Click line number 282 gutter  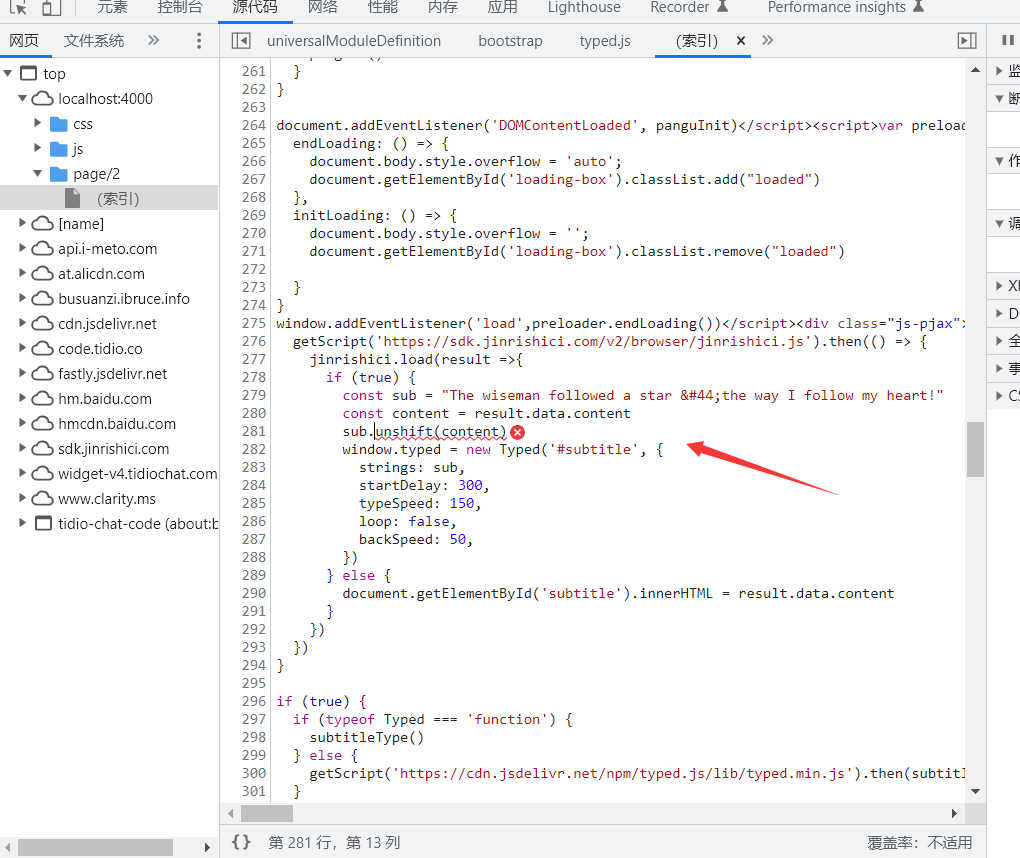[x=254, y=449]
